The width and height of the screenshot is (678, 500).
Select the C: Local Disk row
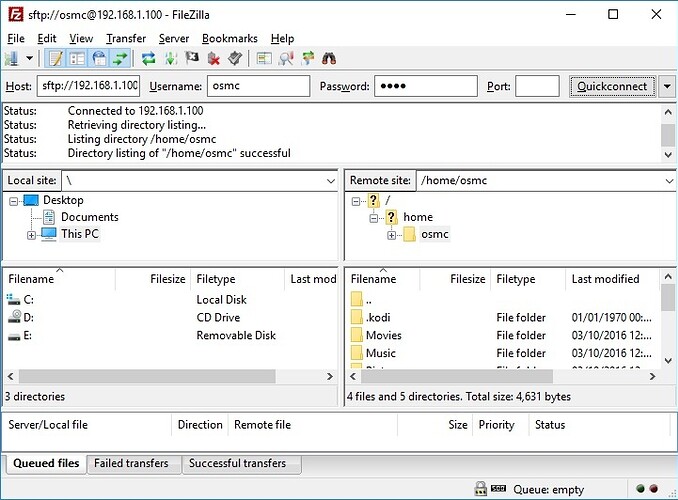[x=171, y=300]
